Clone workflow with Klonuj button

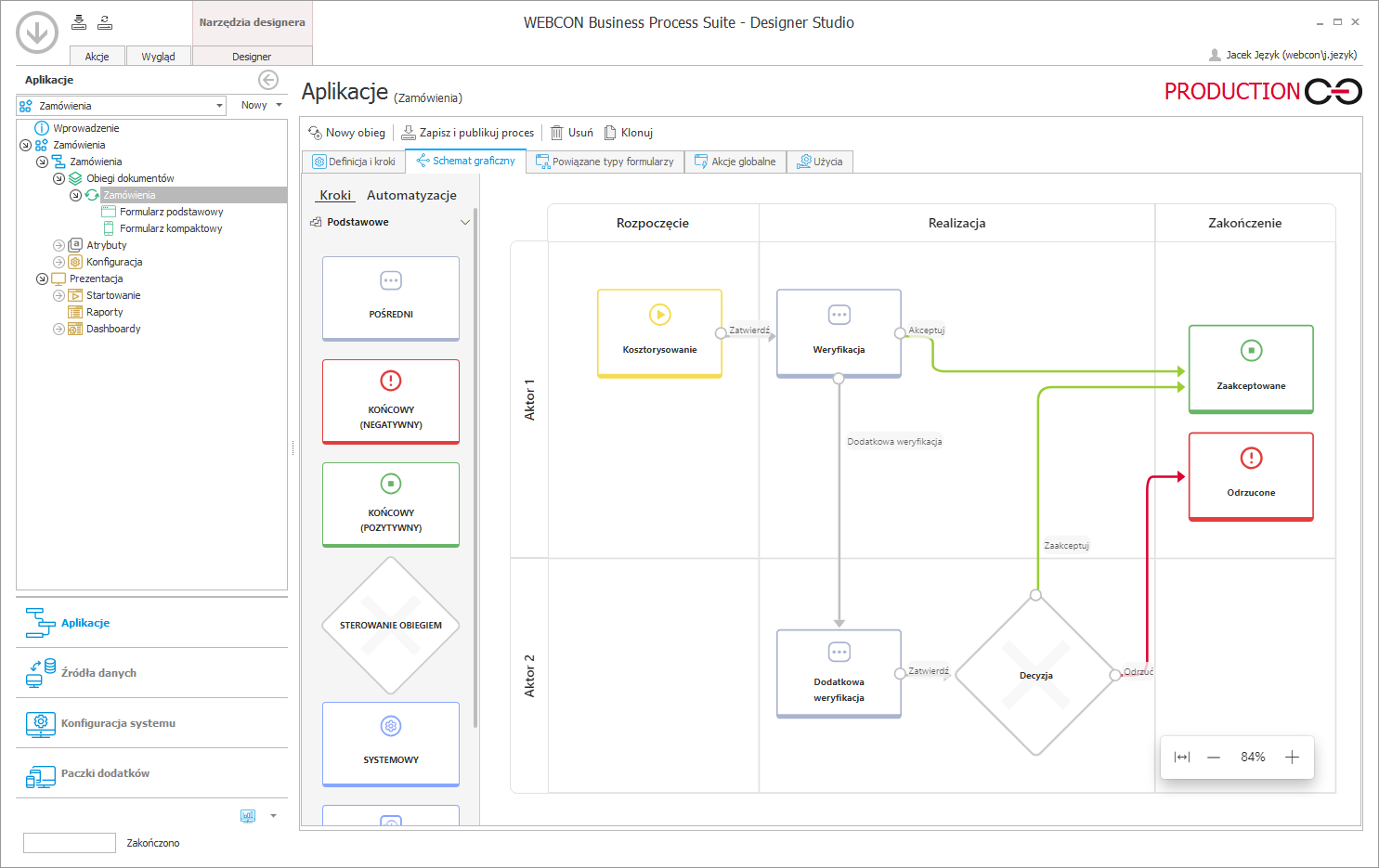pyautogui.click(x=629, y=133)
